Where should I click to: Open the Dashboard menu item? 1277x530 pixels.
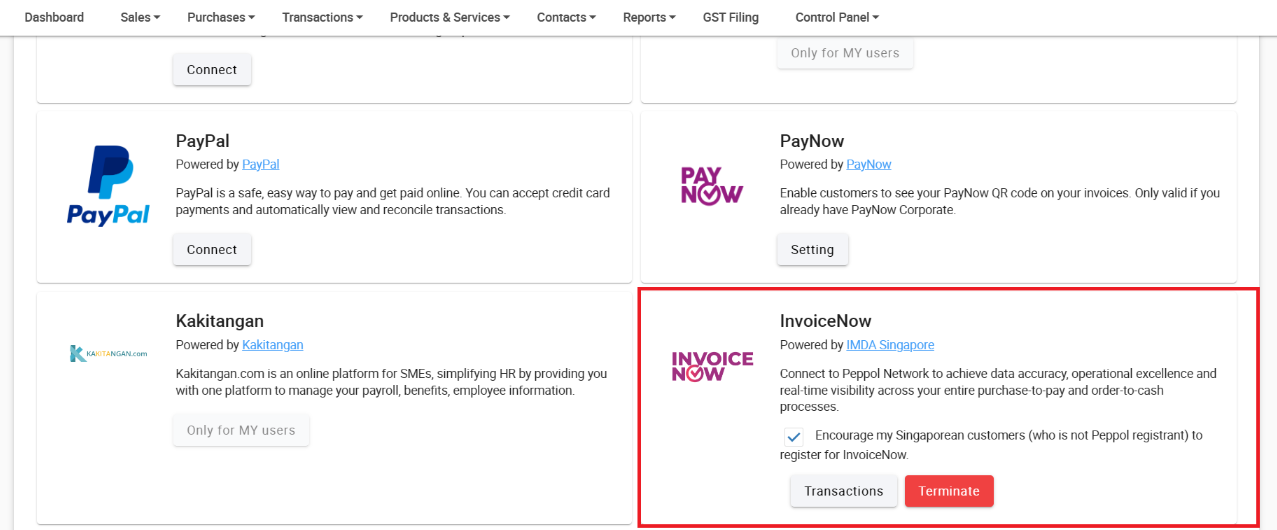[x=54, y=17]
